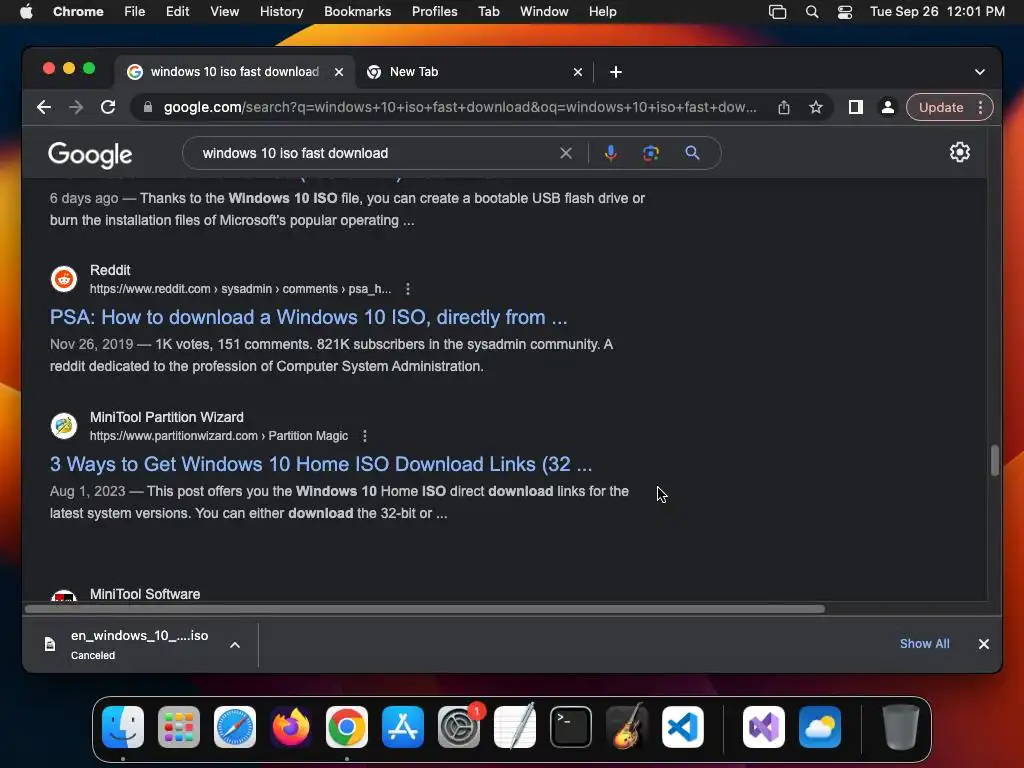This screenshot has width=1024, height=768.
Task: Launch Firefox from the Dock
Action: coord(291,727)
